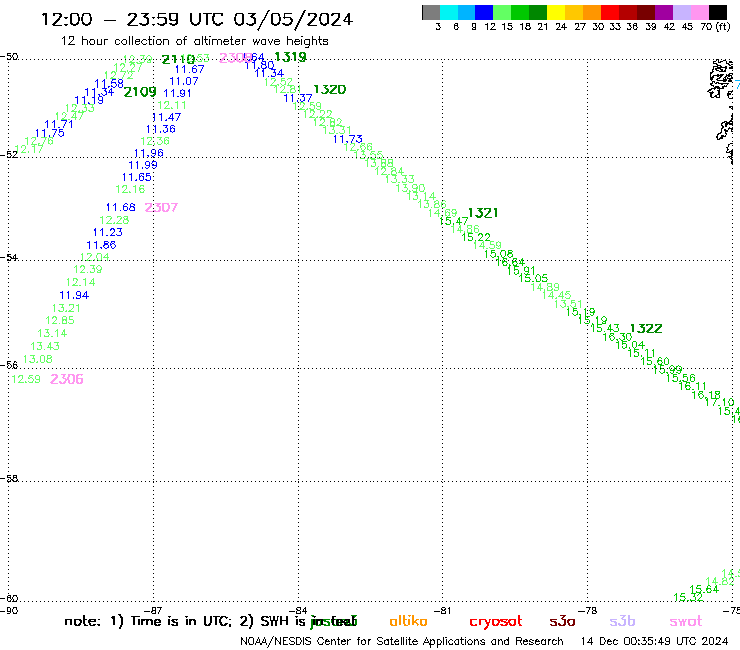Click the 'swot' satellite label
This screenshot has height=650, width=740.
click(x=686, y=621)
